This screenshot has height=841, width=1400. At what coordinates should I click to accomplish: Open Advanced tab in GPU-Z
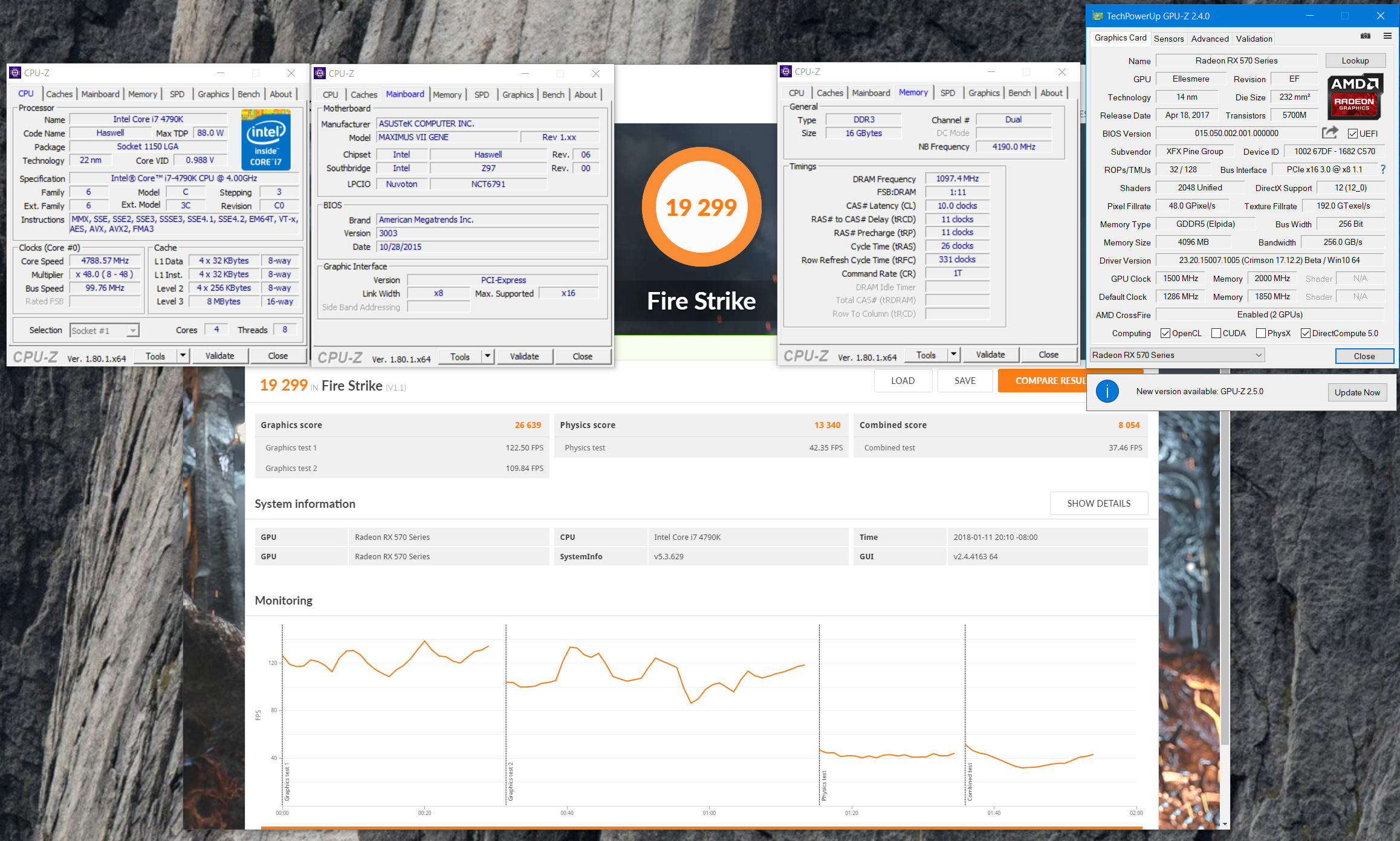(1210, 39)
